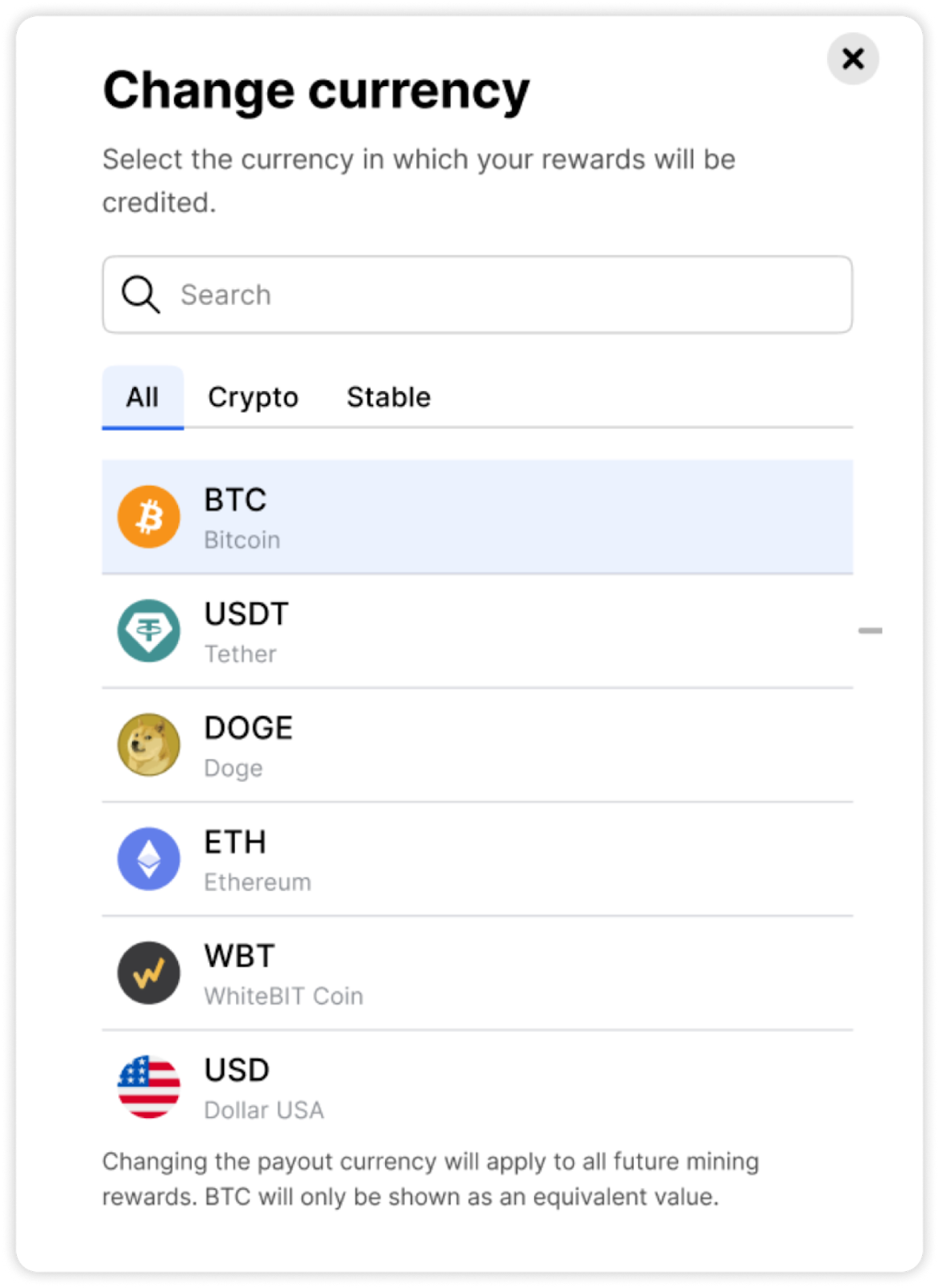The height and width of the screenshot is (1288, 939).
Task: Click the blue Ethereum diamond icon
Action: (149, 859)
